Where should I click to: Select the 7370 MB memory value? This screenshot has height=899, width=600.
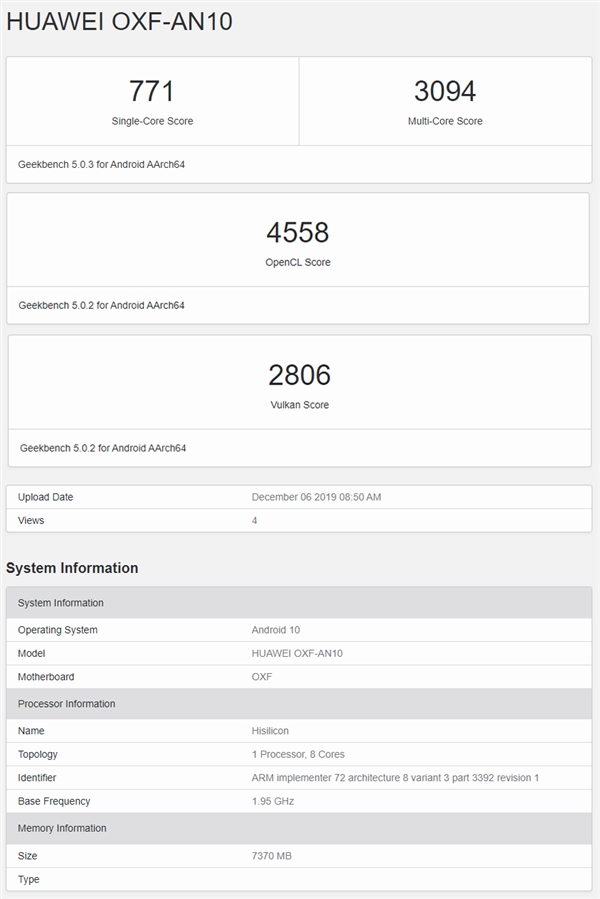pos(271,855)
